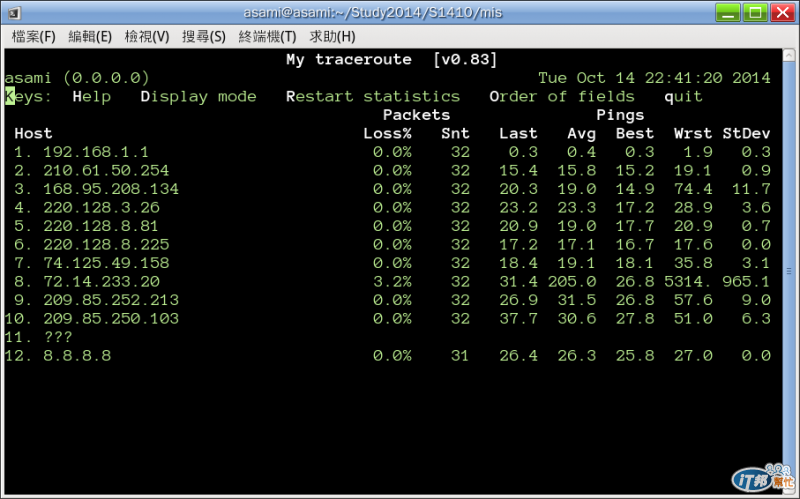Select hop 9 host 209.85.252.213
Viewport: 800px width, 499px height.
pyautogui.click(x=111, y=300)
